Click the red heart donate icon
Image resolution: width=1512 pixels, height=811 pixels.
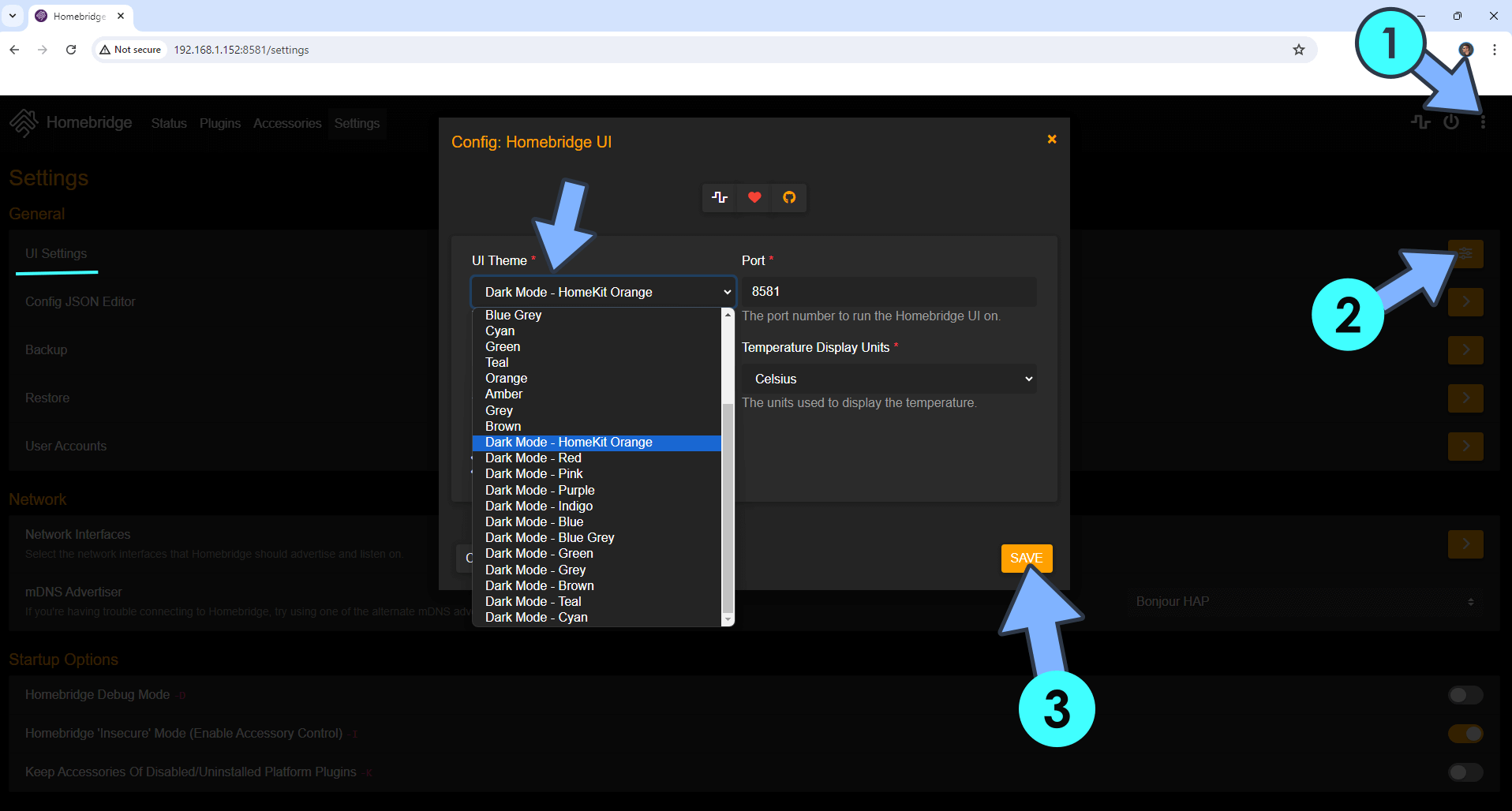click(754, 197)
